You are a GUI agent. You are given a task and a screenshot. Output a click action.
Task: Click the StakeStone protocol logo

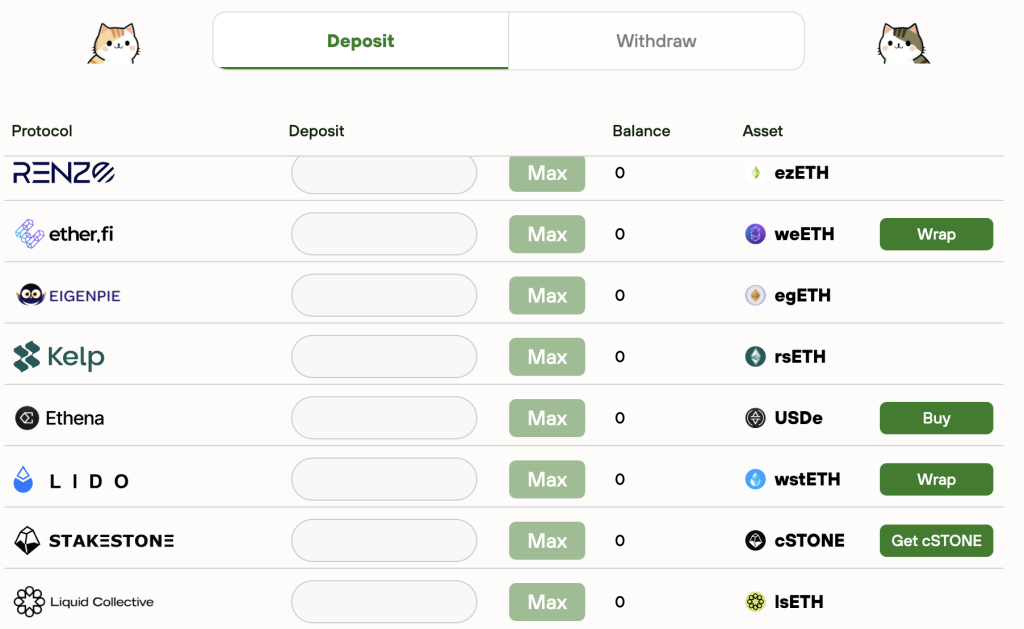click(x=28, y=540)
